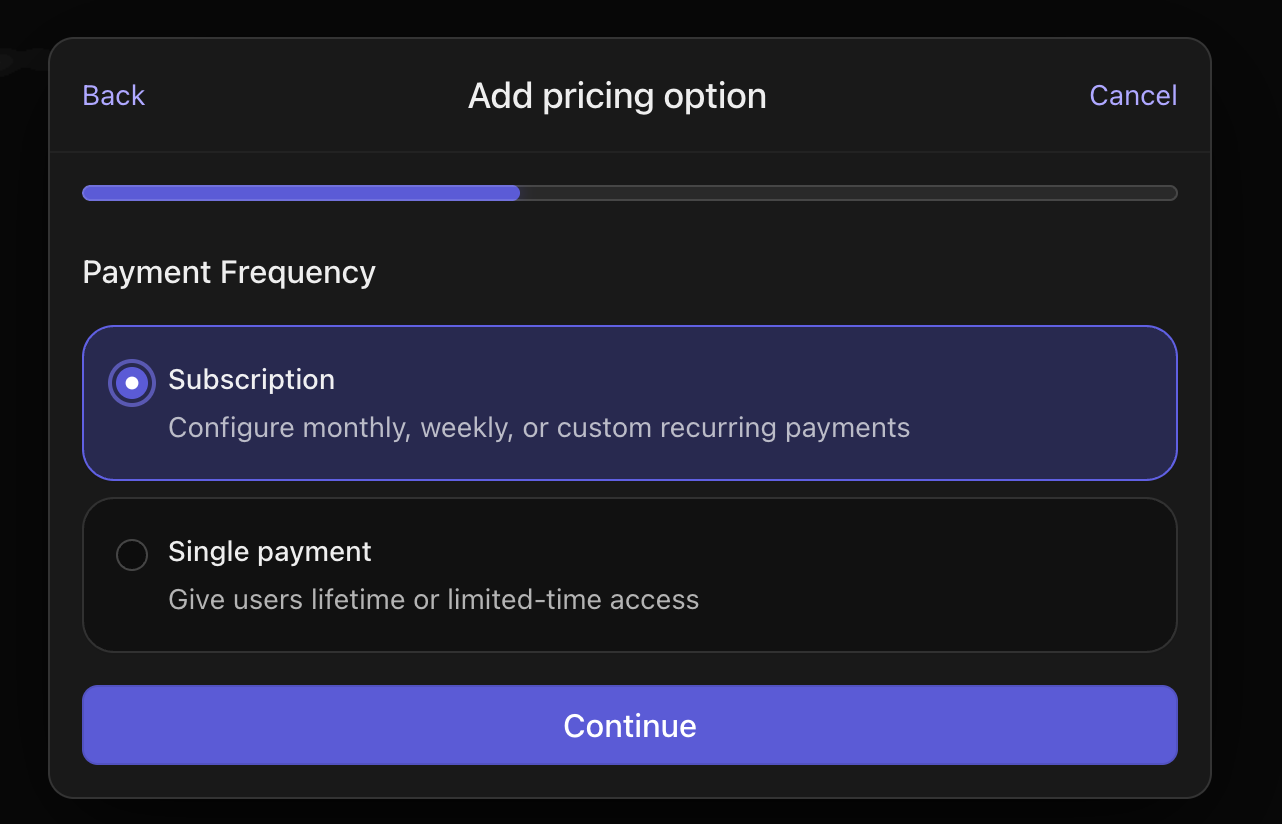Select the Subscription radio button
The width and height of the screenshot is (1282, 824).
click(x=131, y=382)
